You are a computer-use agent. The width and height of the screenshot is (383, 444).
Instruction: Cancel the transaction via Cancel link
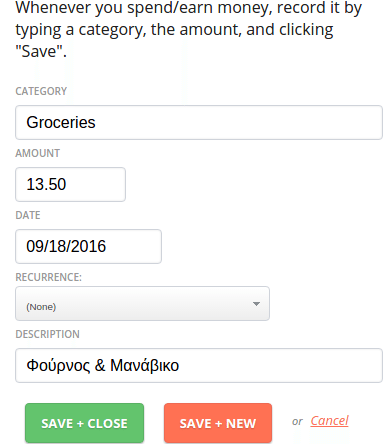(329, 421)
